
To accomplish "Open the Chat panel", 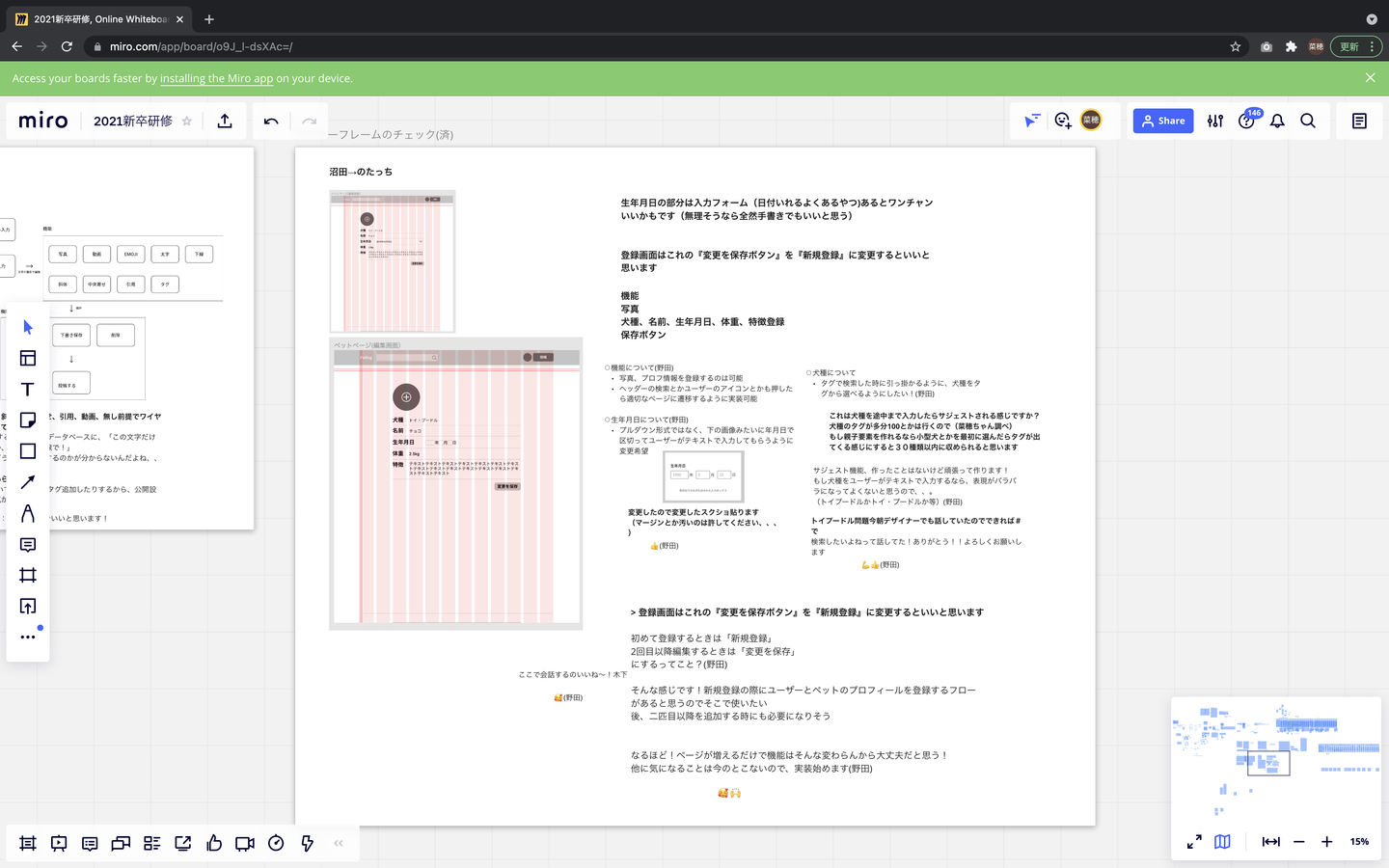I will point(121,844).
